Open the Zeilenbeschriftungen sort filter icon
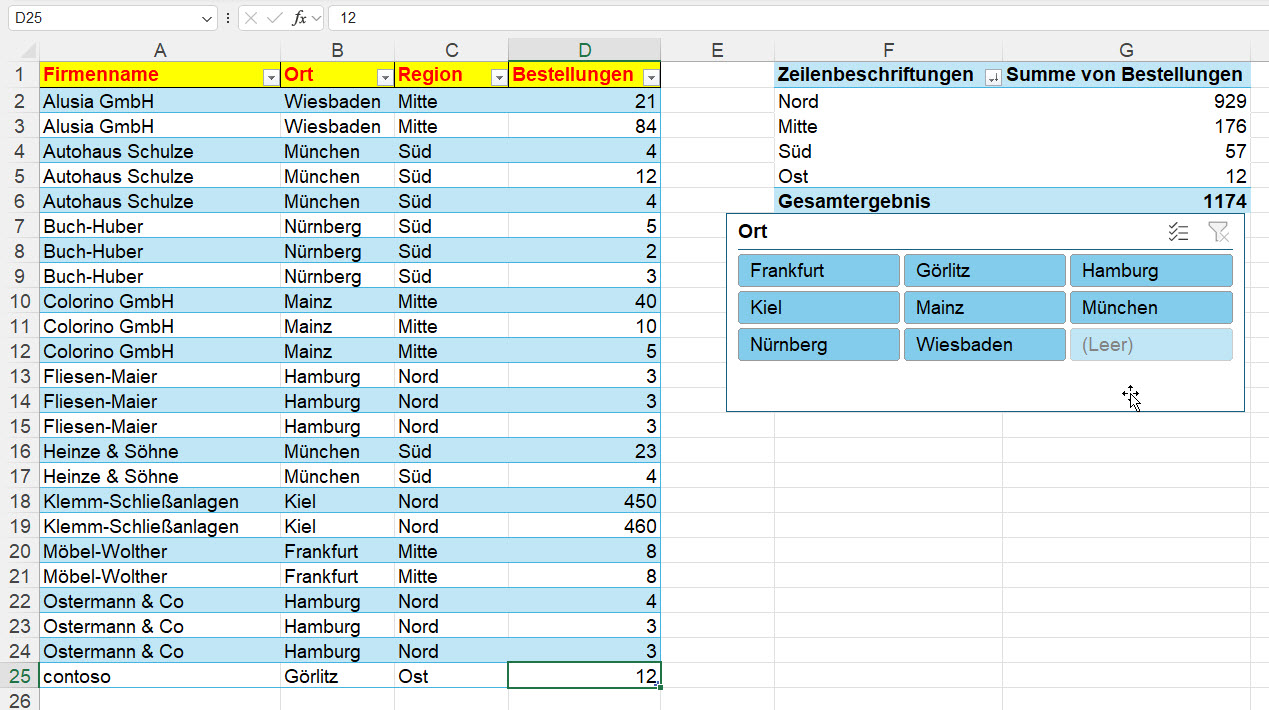The width and height of the screenshot is (1269, 710). (x=992, y=77)
